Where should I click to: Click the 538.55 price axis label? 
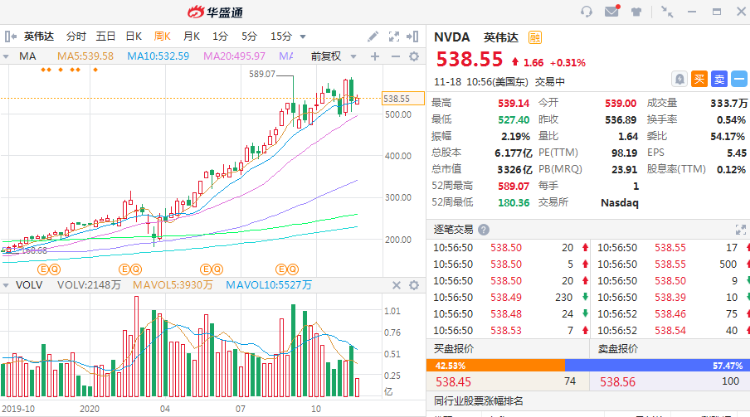(403, 99)
